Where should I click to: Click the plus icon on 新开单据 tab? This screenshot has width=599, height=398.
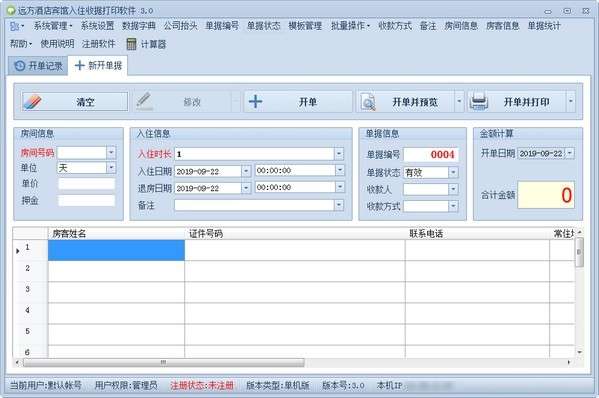79,65
